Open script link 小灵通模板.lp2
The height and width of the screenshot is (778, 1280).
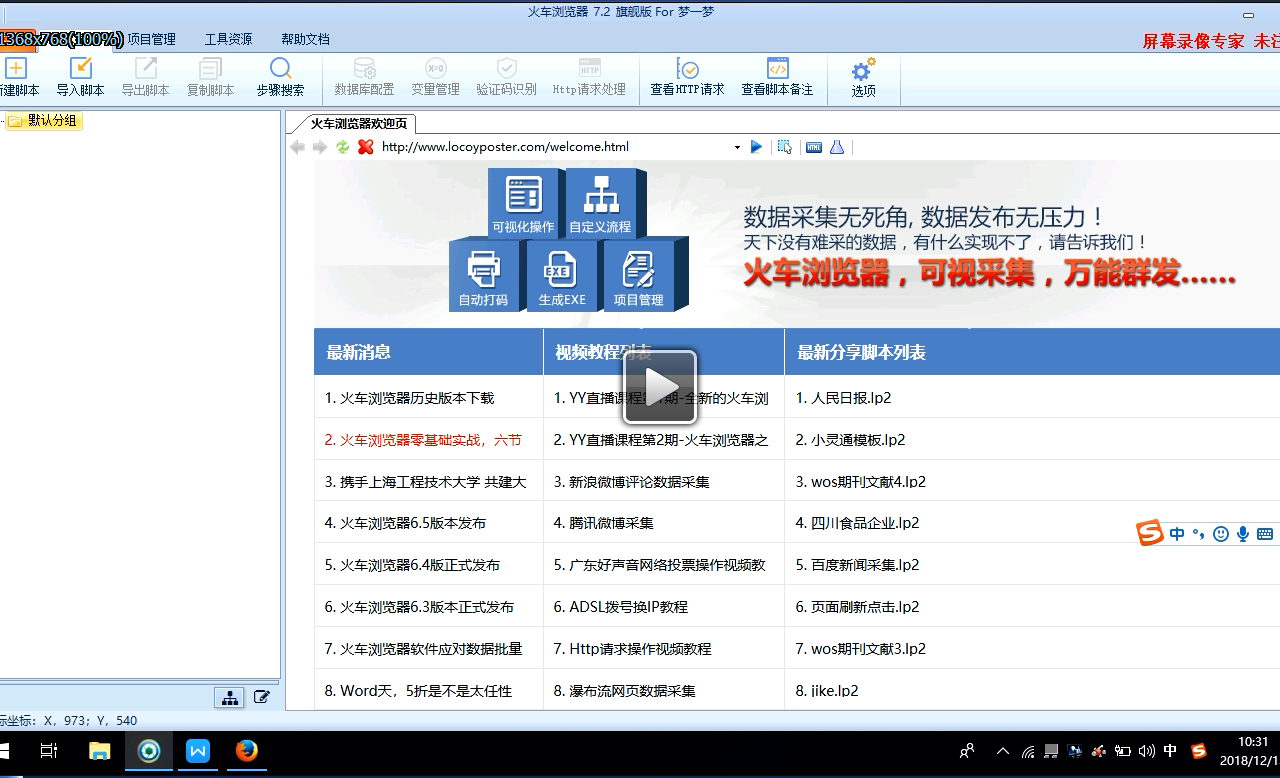pos(858,440)
